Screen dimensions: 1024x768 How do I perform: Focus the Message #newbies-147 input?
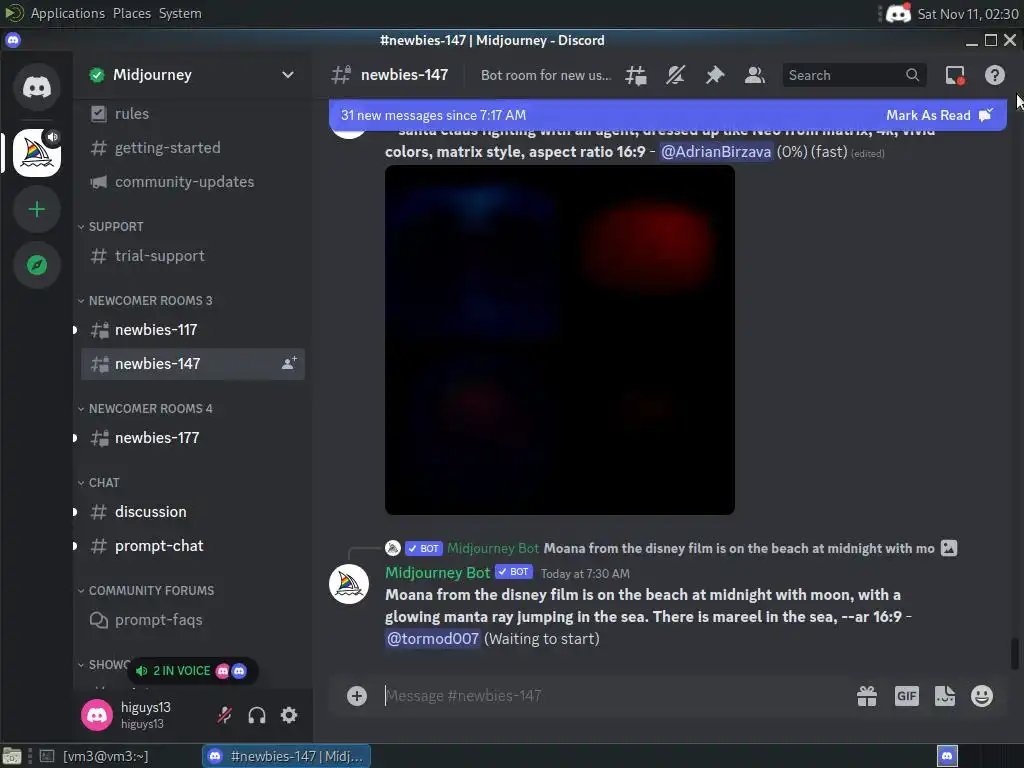click(614, 696)
